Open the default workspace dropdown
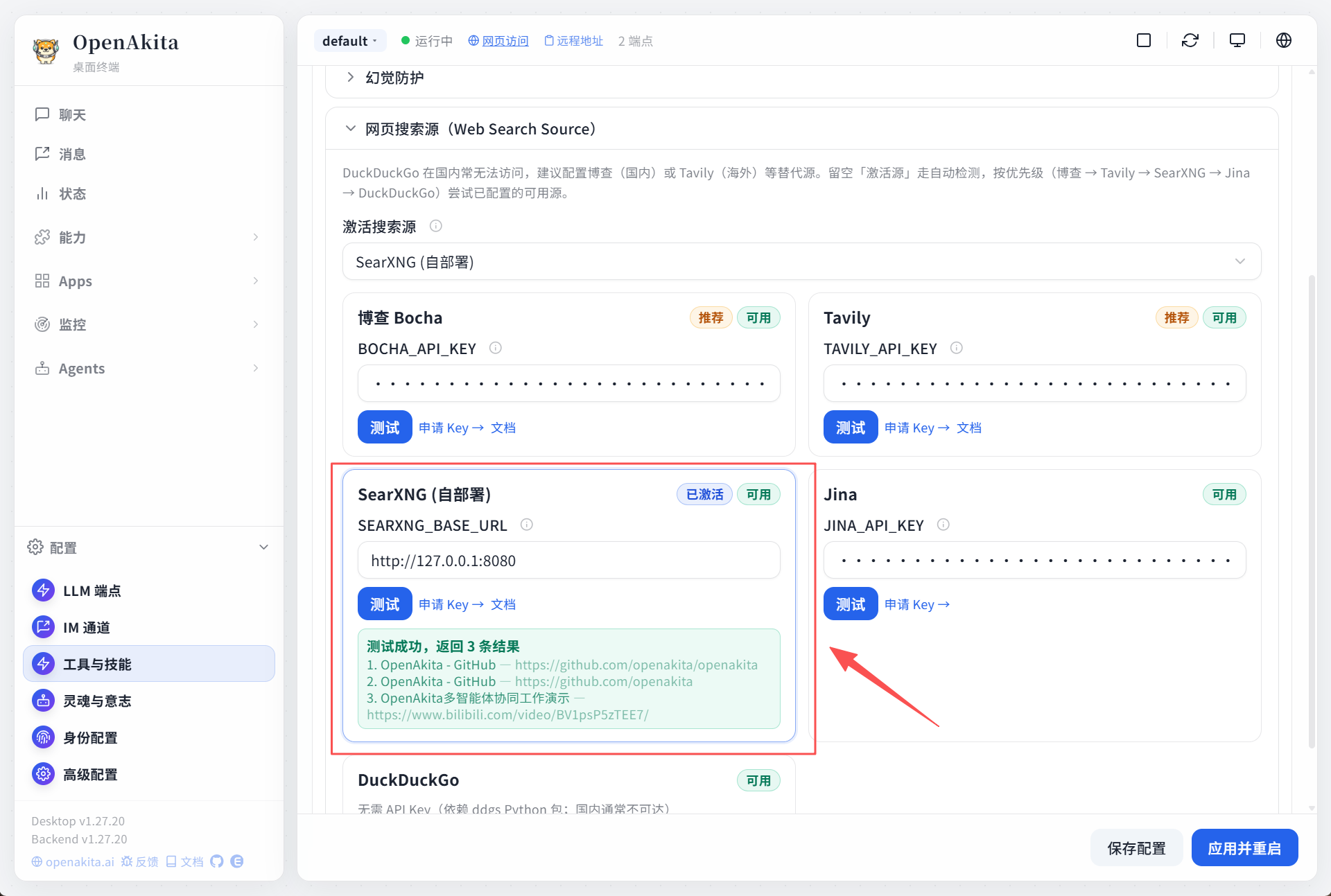Image resolution: width=1331 pixels, height=896 pixels. (x=350, y=41)
